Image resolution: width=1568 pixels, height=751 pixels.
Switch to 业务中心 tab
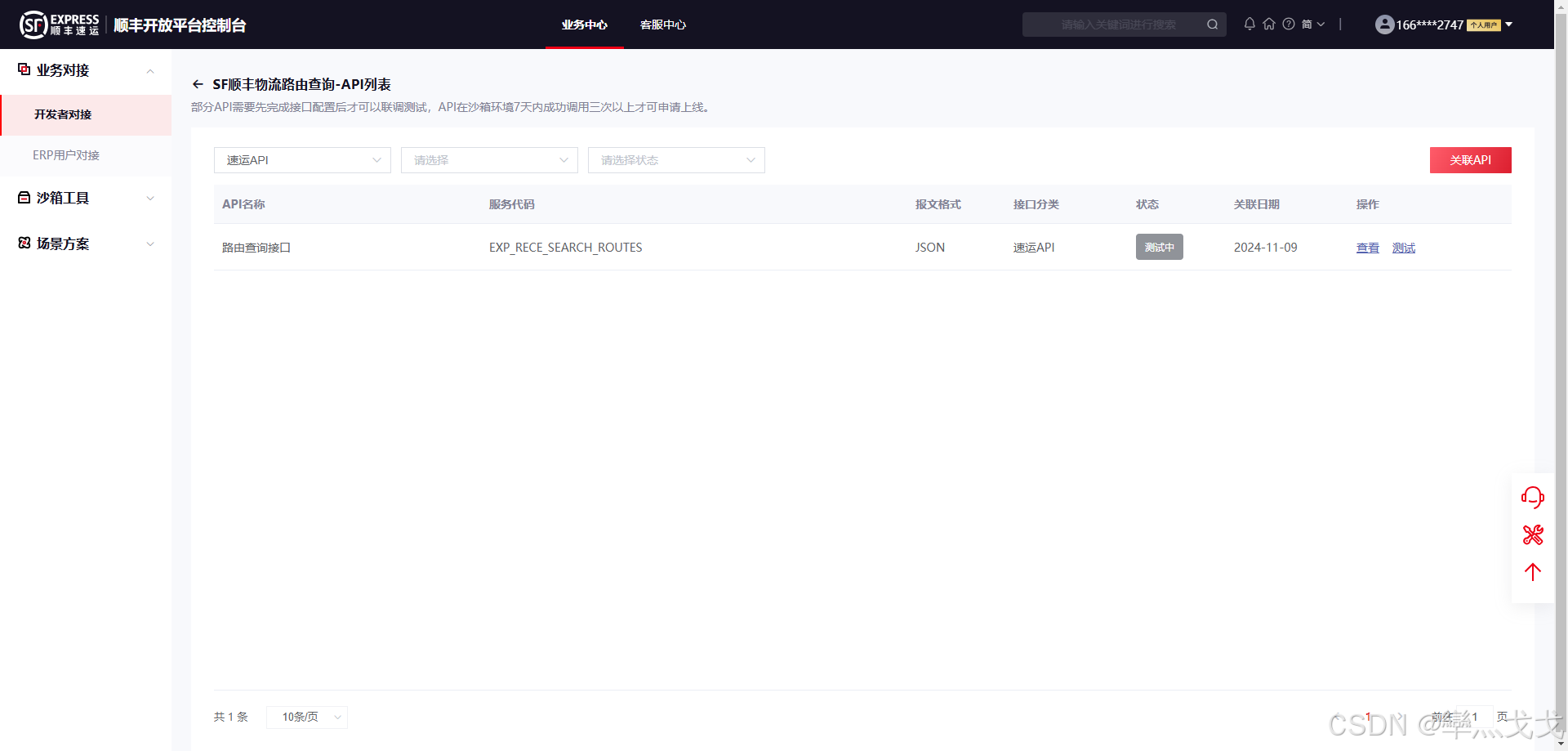tap(585, 25)
